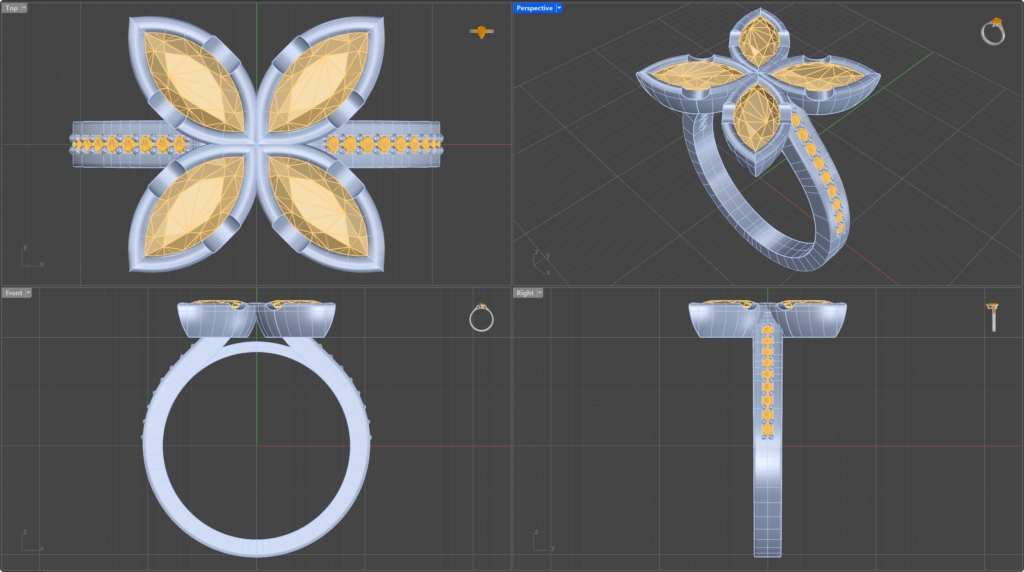Image resolution: width=1024 pixels, height=572 pixels.
Task: Click the ring preview icon in Perspective viewport
Action: click(x=993, y=32)
